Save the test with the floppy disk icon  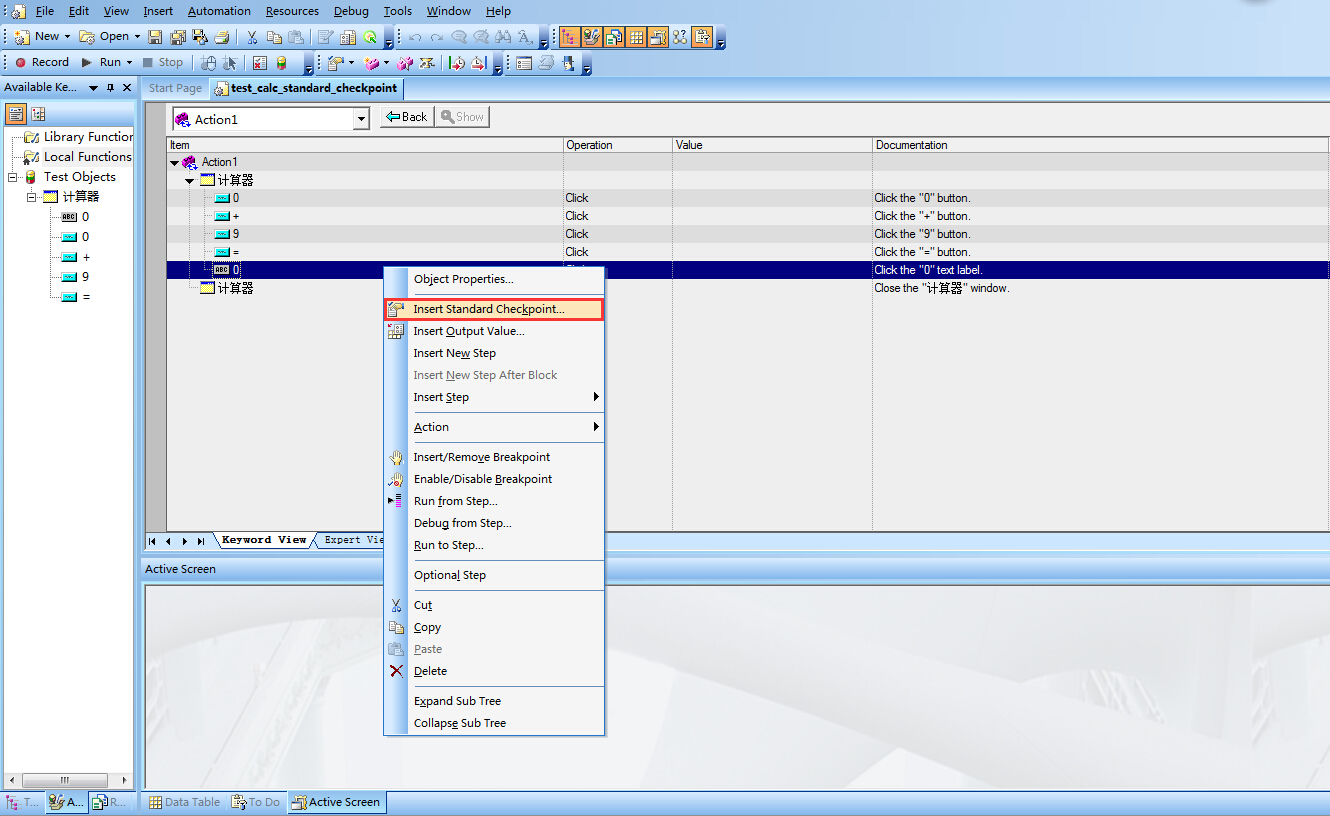point(155,36)
